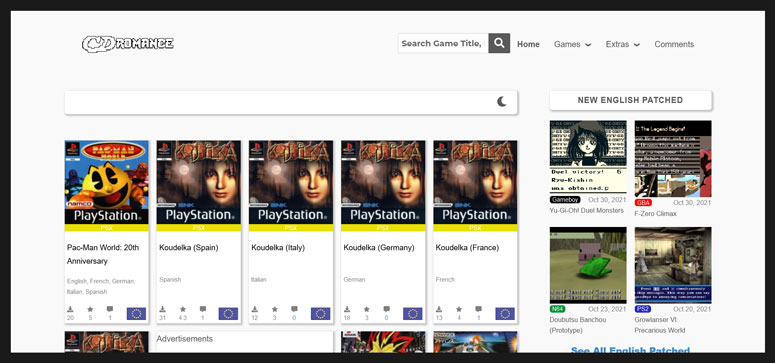Click the 'Italian' language text on Koudelka (Italy)
This screenshot has height=363, width=775.
[x=258, y=279]
